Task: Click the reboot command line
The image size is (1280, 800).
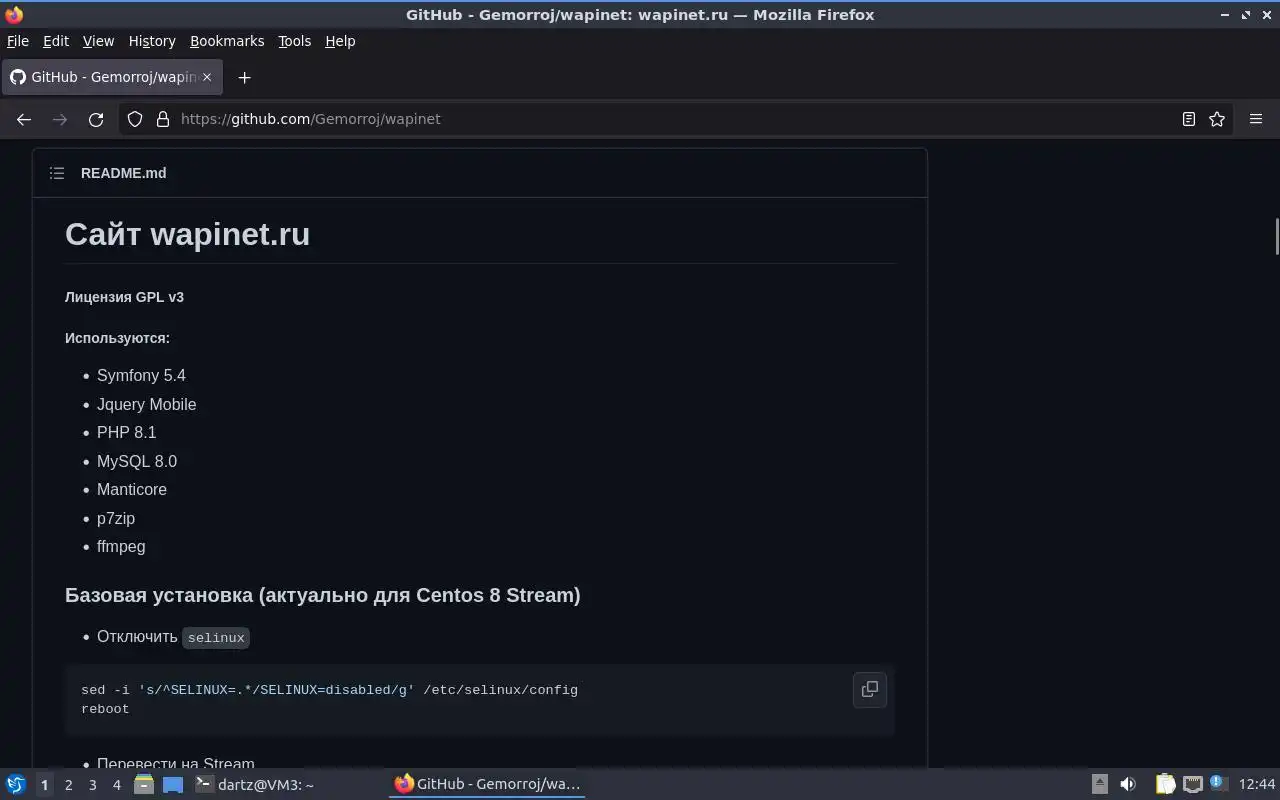Action: (105, 709)
